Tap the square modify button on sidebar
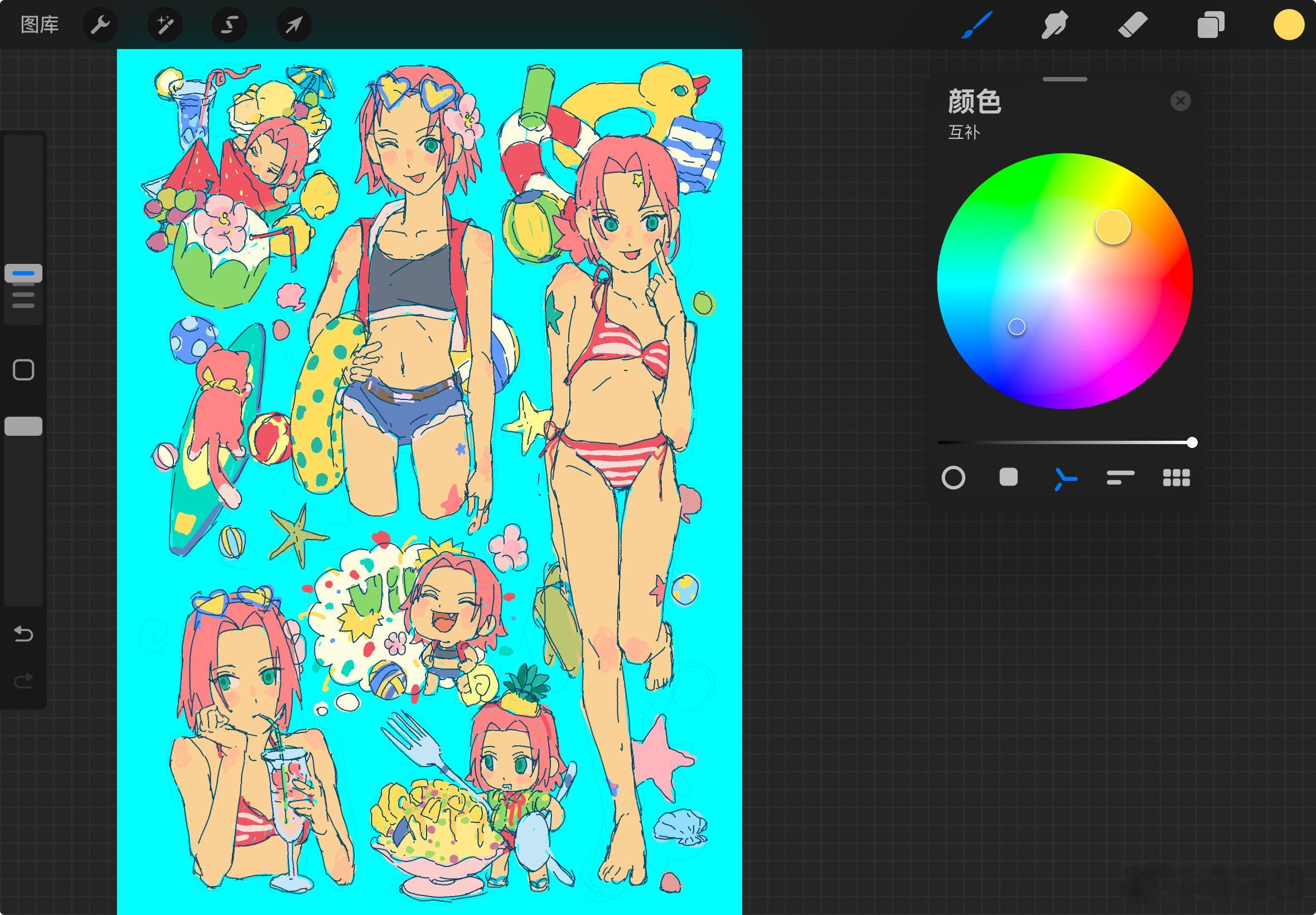Image resolution: width=1316 pixels, height=915 pixels. [x=23, y=370]
